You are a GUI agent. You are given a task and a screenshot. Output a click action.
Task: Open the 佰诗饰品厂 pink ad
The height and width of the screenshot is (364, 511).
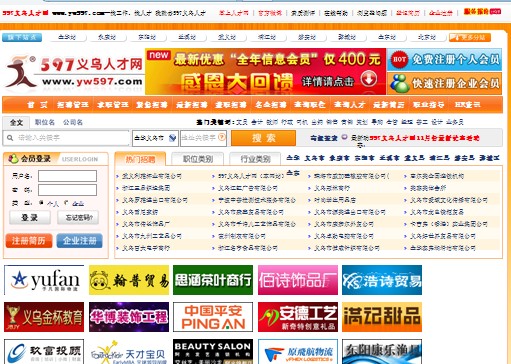[298, 280]
